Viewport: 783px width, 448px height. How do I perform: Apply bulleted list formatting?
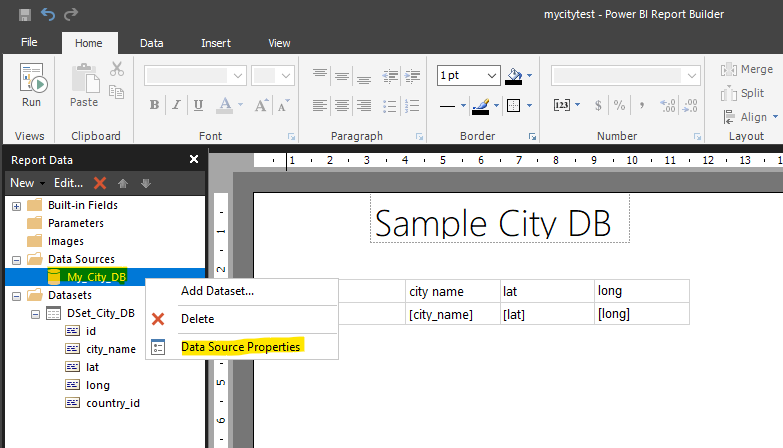390,105
